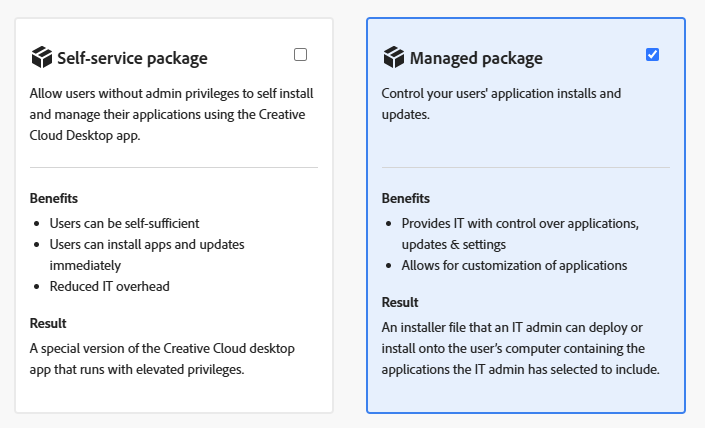Click the Benefits heading in Managed card
The height and width of the screenshot is (428, 705).
406,198
